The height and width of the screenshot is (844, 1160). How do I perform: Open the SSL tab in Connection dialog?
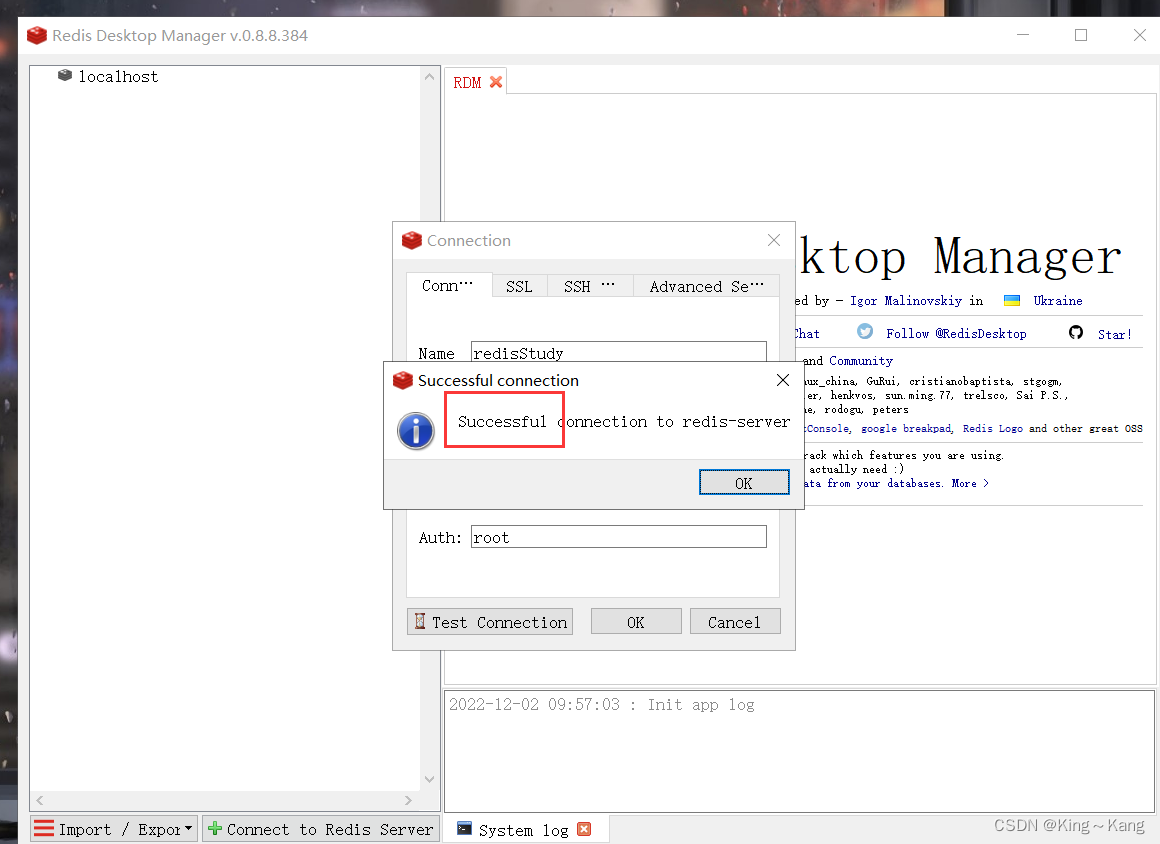[519, 286]
